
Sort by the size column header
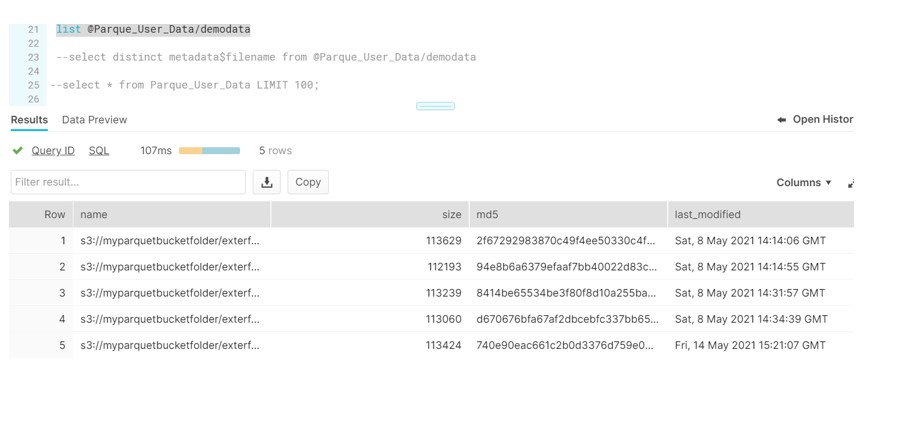(x=452, y=215)
